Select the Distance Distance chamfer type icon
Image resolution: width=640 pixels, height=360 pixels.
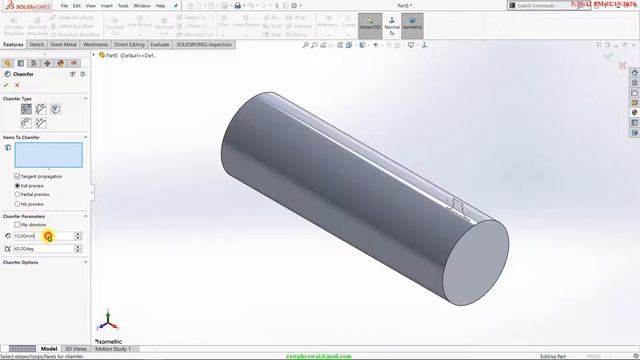point(41,109)
